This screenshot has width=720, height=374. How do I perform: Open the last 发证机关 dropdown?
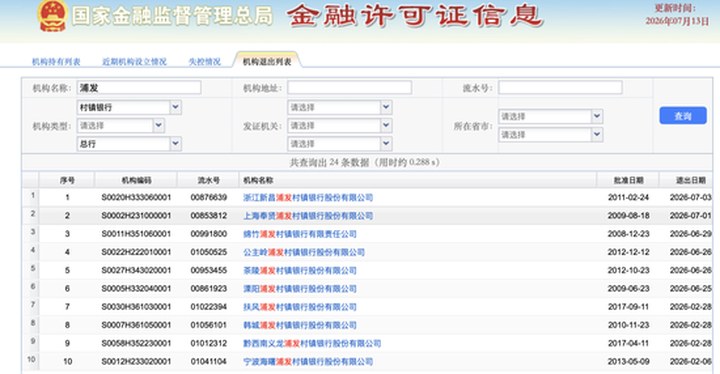(340, 144)
